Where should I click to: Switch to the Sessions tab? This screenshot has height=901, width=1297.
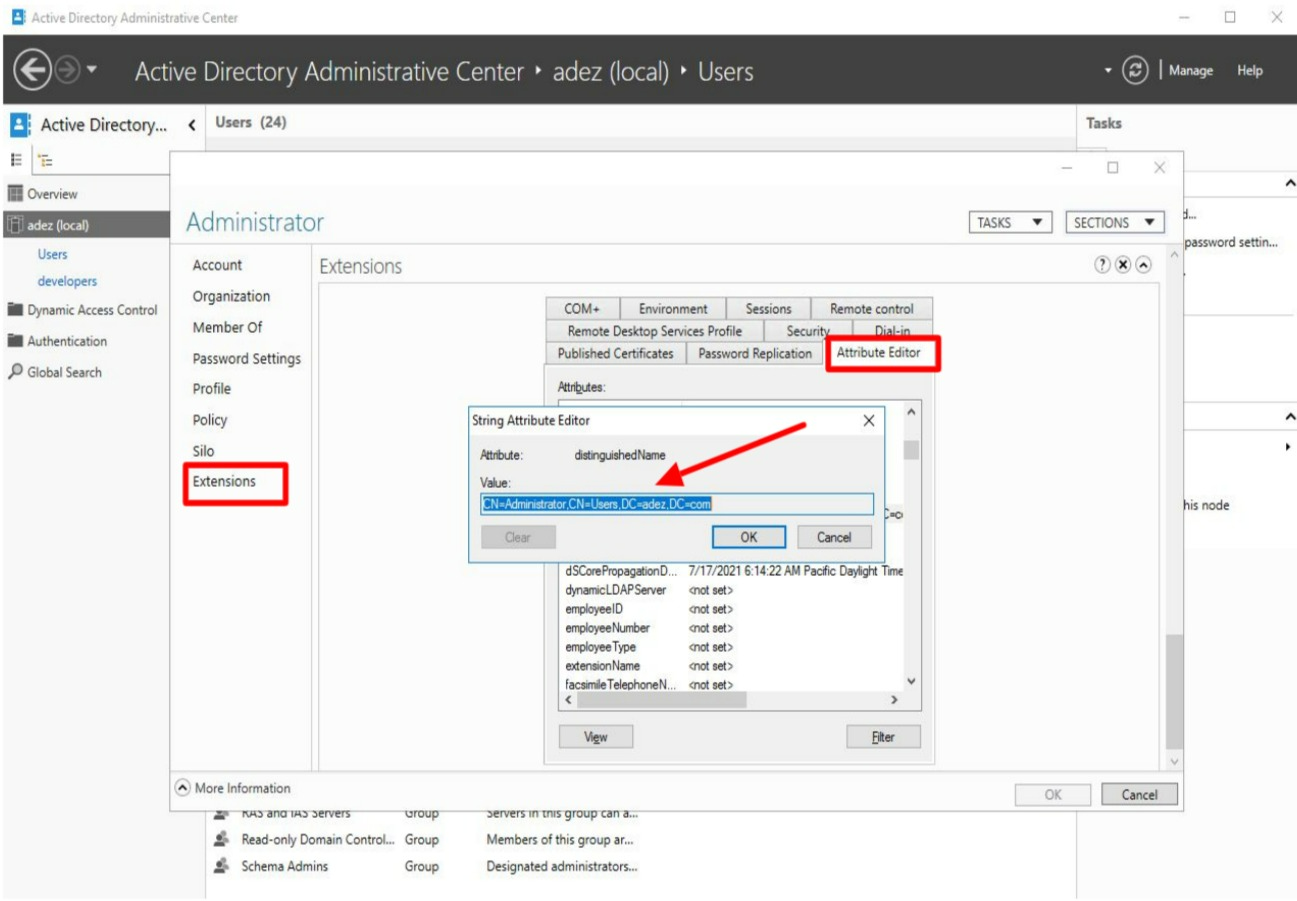[768, 309]
